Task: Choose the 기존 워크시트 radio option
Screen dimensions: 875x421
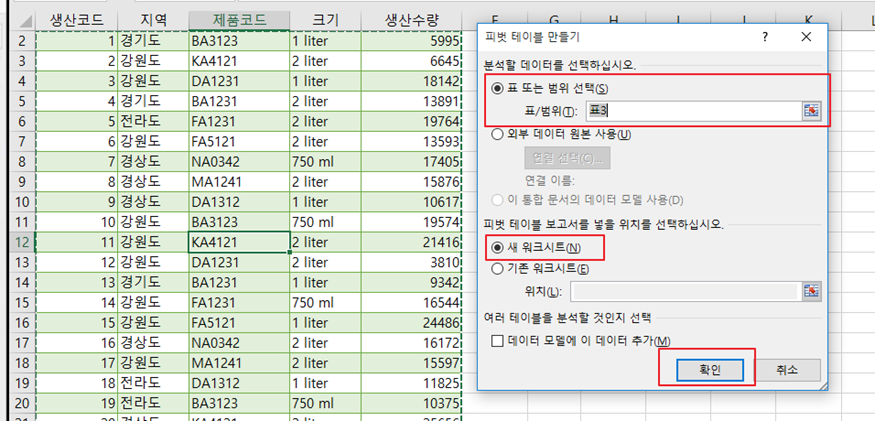Action: [x=496, y=269]
